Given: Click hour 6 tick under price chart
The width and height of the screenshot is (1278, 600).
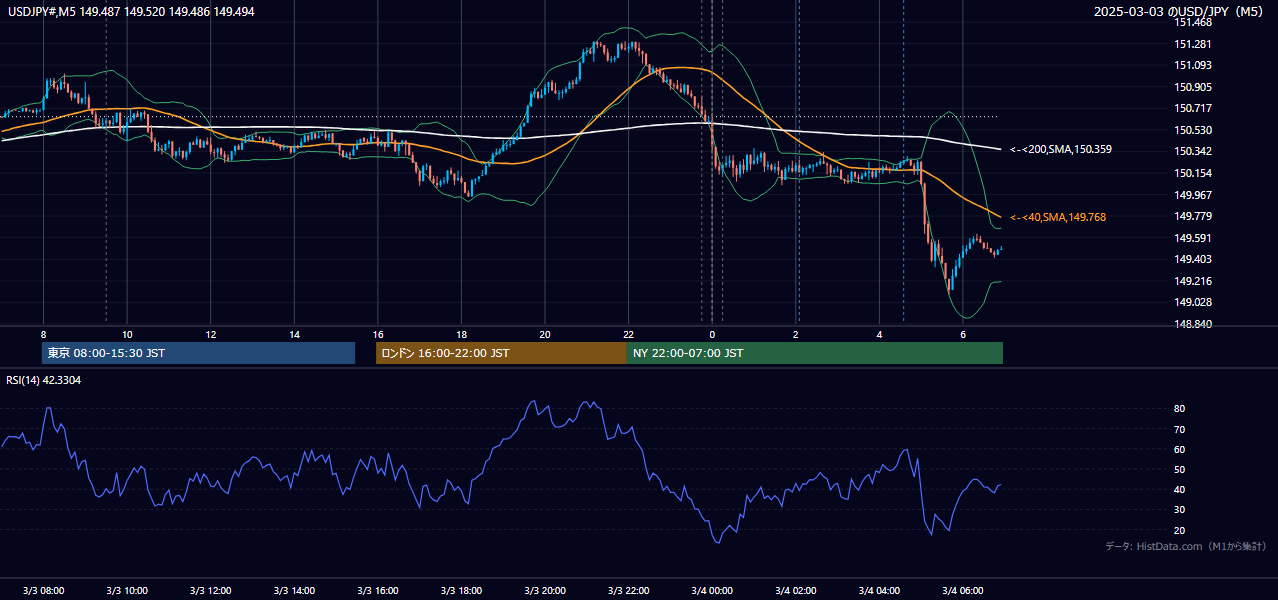Looking at the screenshot, I should (962, 334).
